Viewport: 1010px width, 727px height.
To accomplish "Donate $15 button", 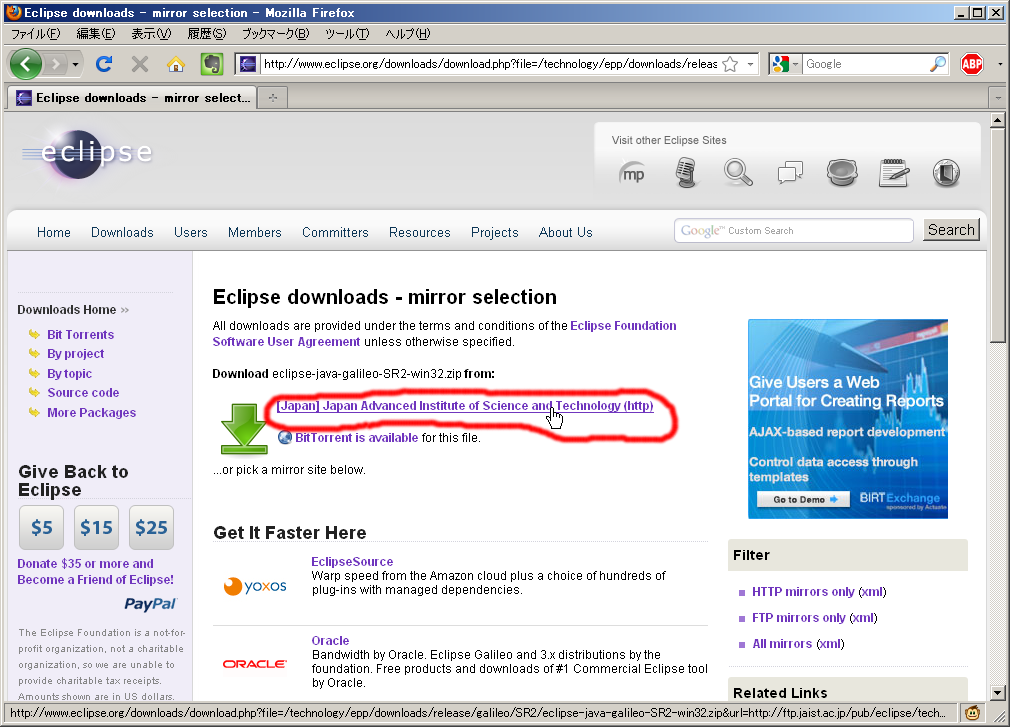I will [x=96, y=527].
